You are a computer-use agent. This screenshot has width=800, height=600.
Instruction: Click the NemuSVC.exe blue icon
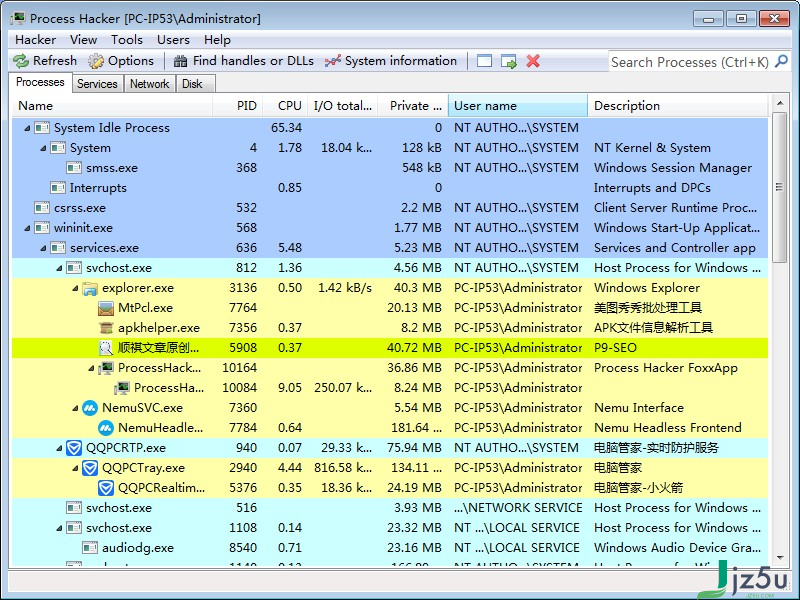point(90,408)
